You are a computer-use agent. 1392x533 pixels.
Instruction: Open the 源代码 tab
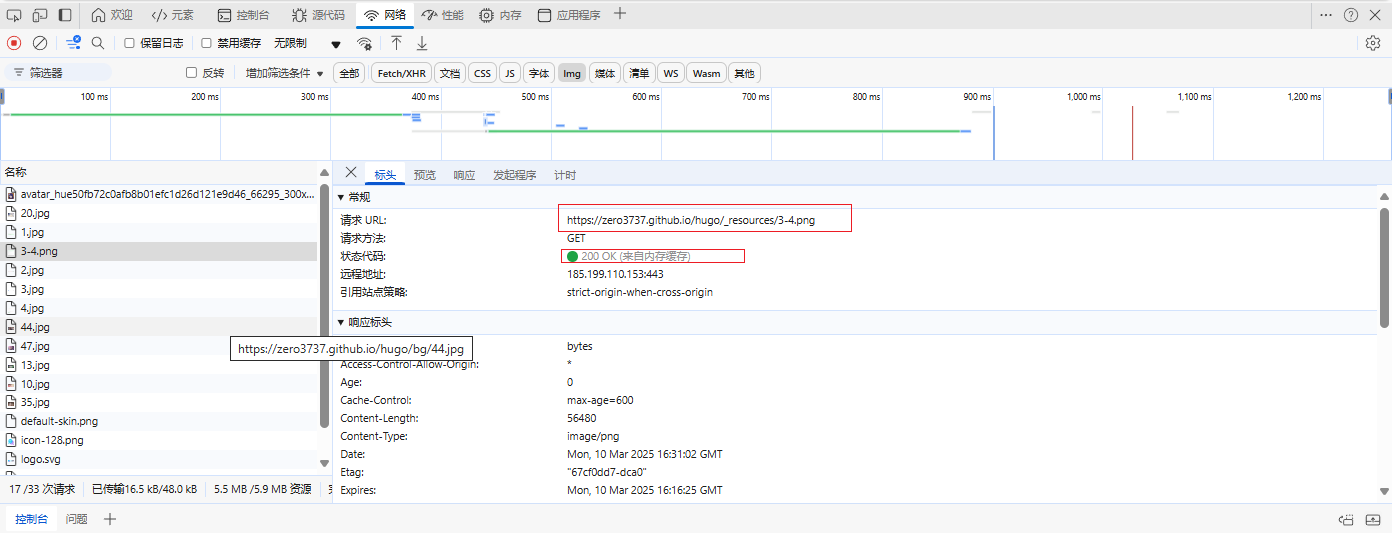pos(318,15)
